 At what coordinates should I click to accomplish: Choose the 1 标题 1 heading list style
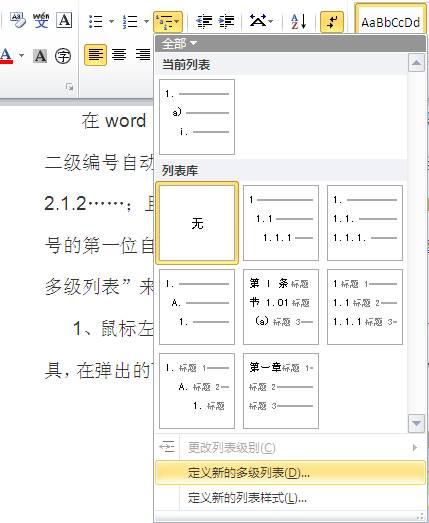[x=365, y=307]
